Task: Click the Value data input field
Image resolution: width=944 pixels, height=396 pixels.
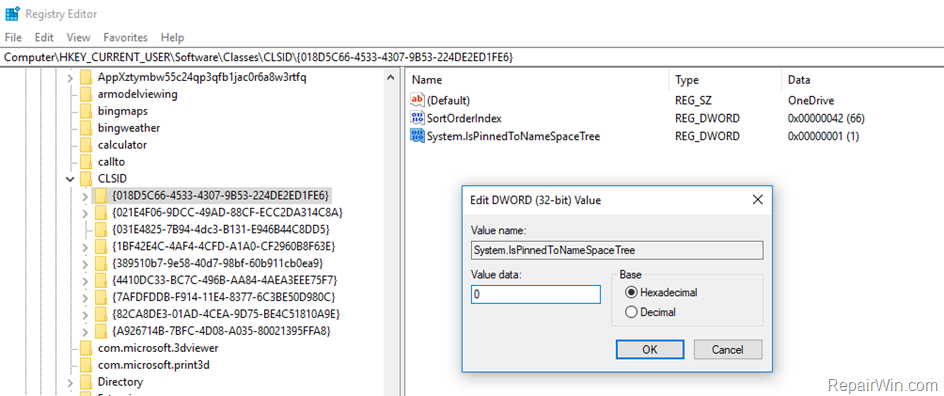Action: 536,294
